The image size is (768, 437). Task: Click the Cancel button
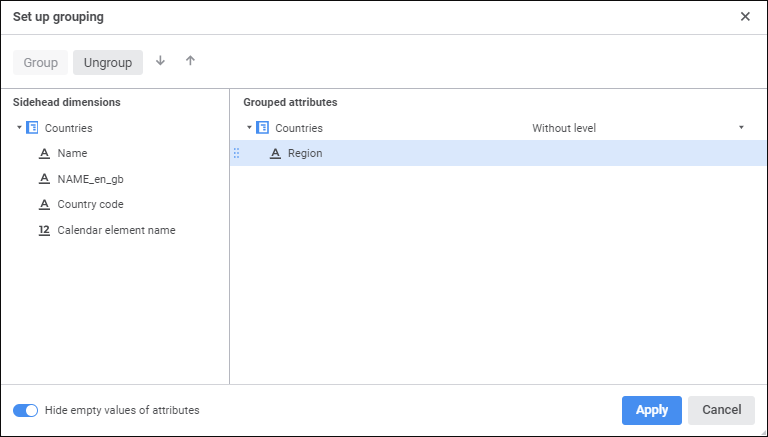[721, 410]
